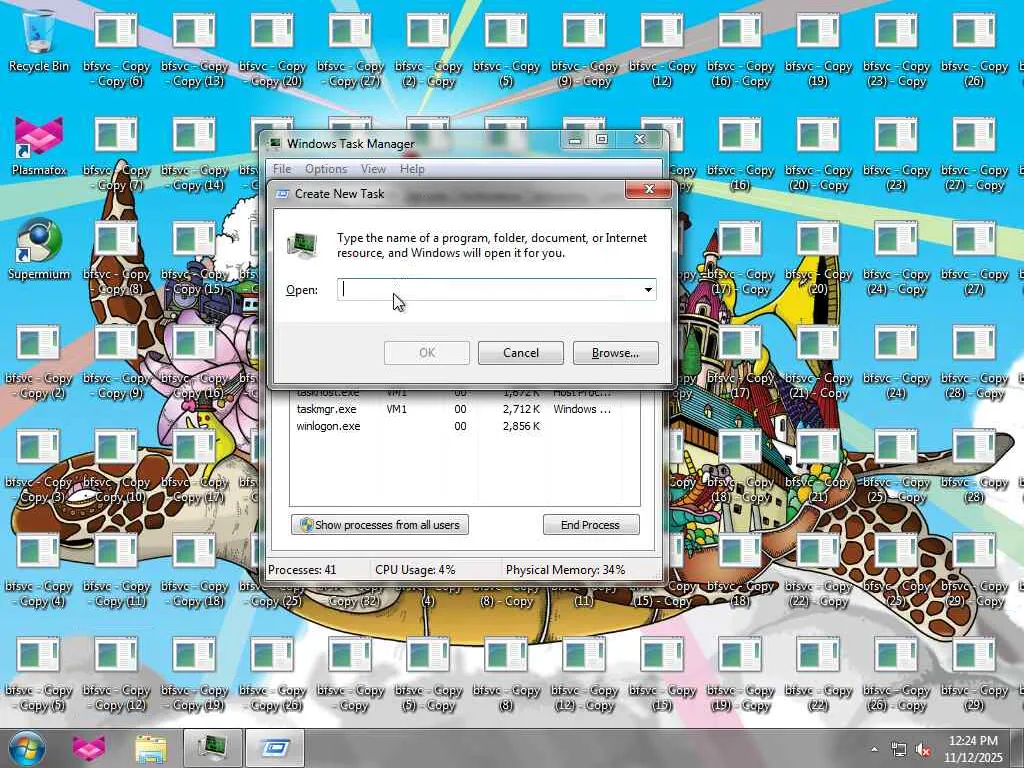This screenshot has height=768, width=1024.
Task: Select desktop icon bfsvc - Copy (26) - Copy
Action: [896, 674]
